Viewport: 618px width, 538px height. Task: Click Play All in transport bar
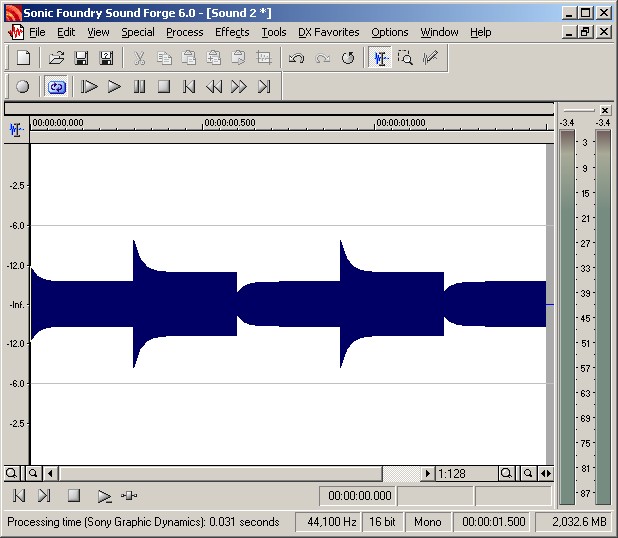(x=89, y=86)
